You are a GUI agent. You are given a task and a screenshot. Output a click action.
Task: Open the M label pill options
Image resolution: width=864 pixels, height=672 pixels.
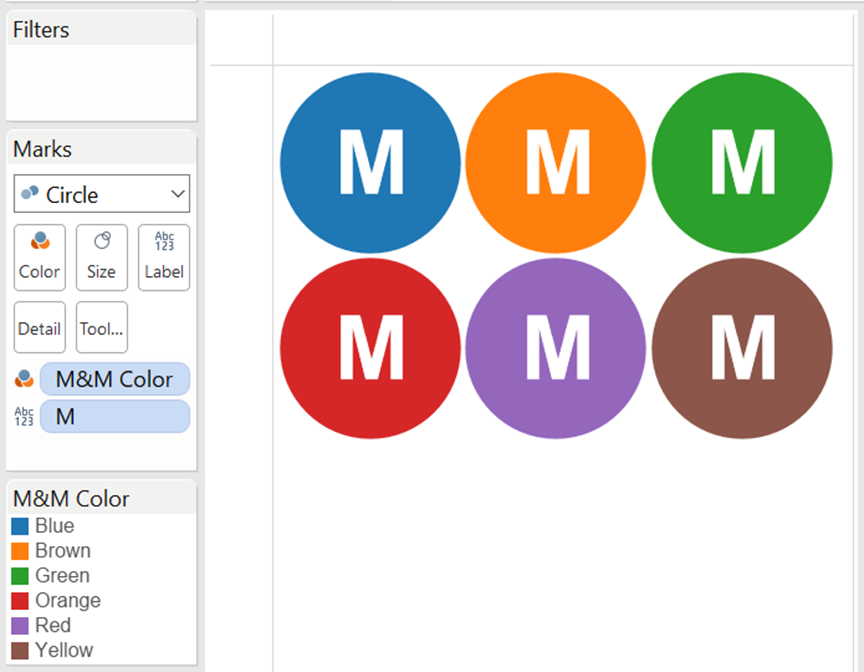coord(115,416)
